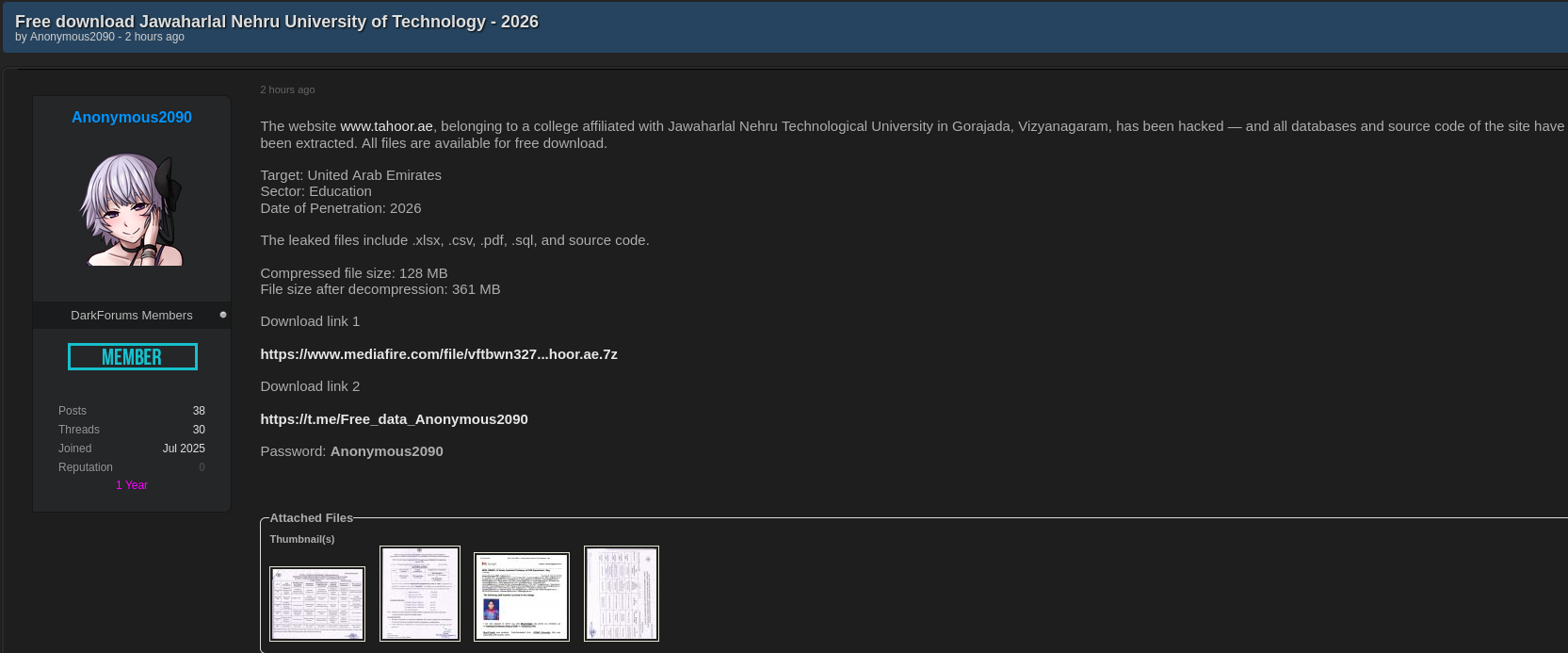The width and height of the screenshot is (1568, 653).
Task: Click the Reputation value 0
Action: pyautogui.click(x=202, y=467)
